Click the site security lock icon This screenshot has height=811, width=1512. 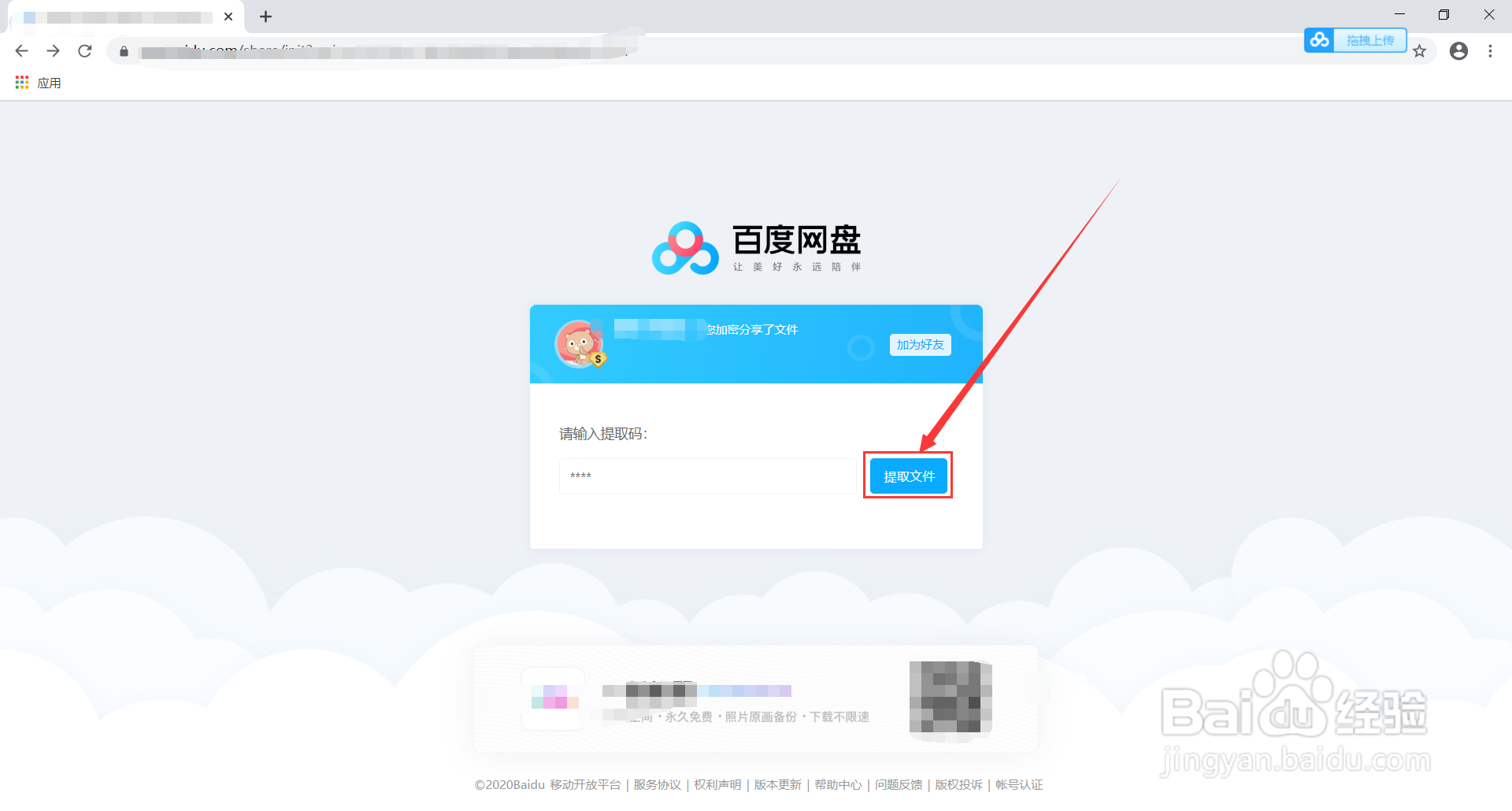[123, 51]
